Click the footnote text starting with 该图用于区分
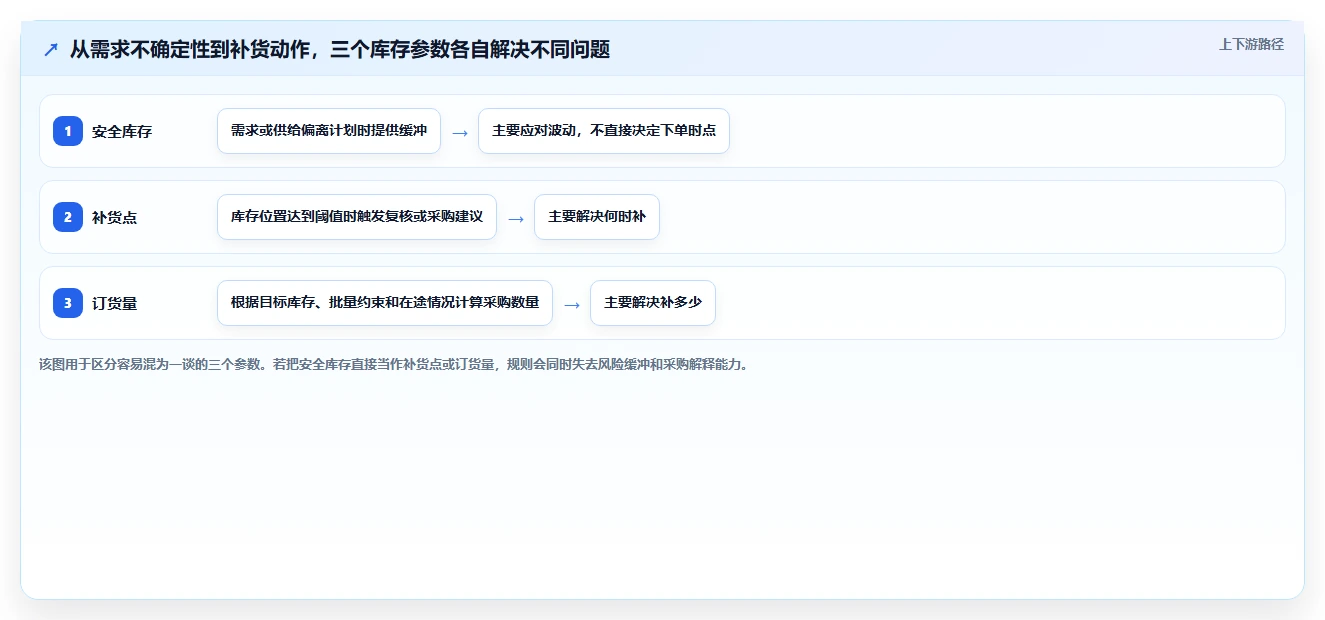The height and width of the screenshot is (620, 1325). tap(393, 364)
